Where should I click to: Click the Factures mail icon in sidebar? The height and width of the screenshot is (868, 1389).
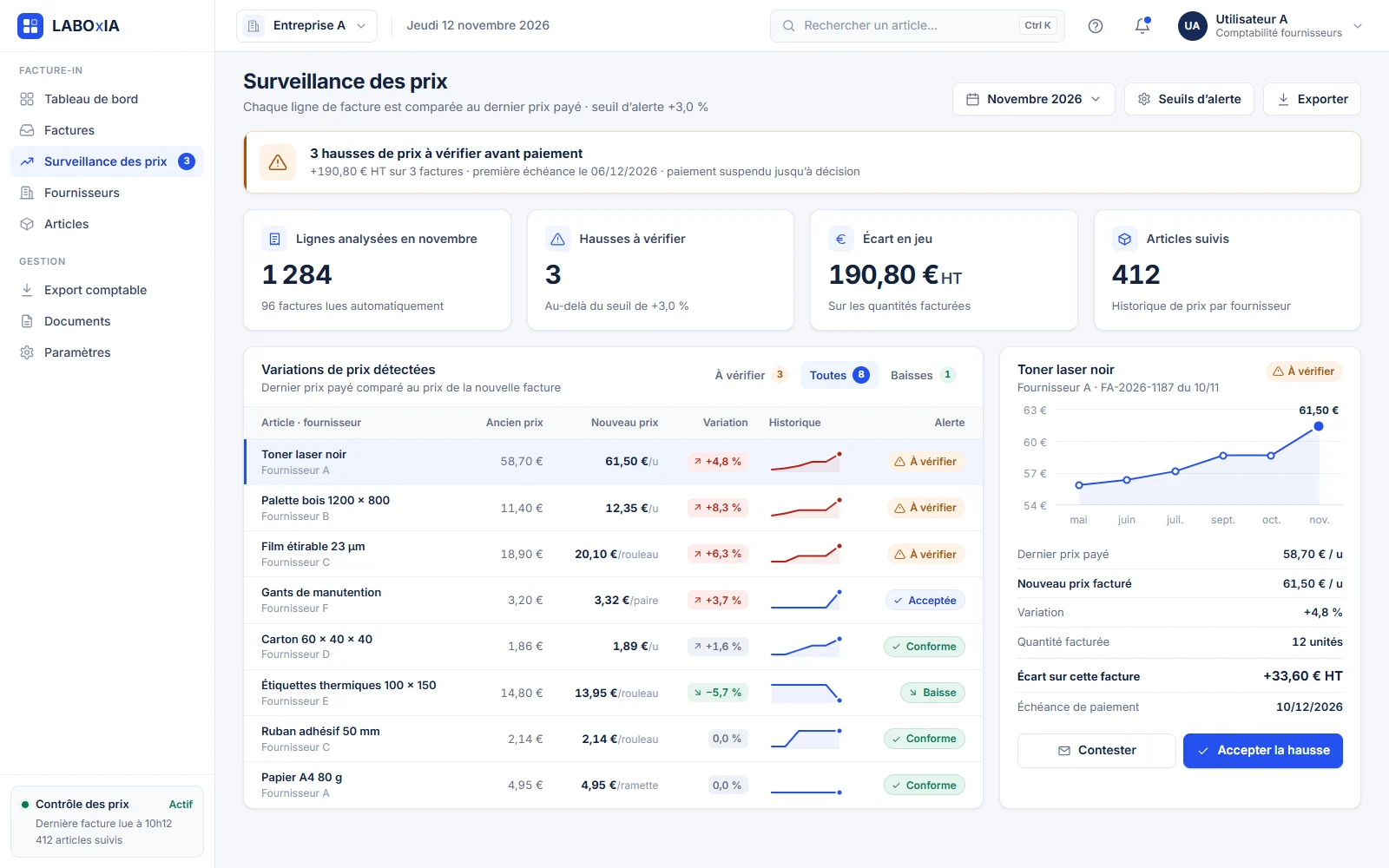tap(27, 130)
